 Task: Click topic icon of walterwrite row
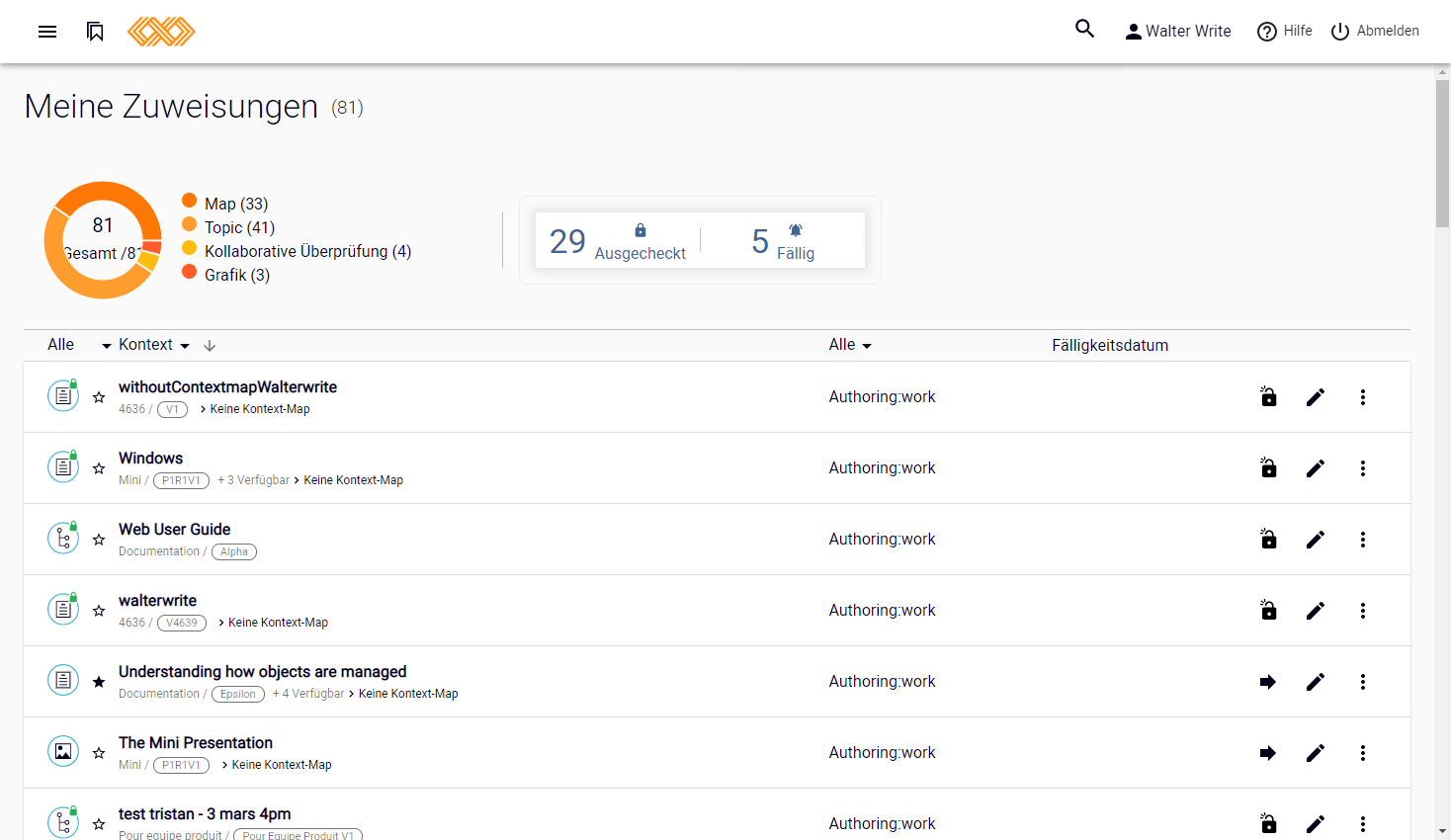click(x=63, y=609)
